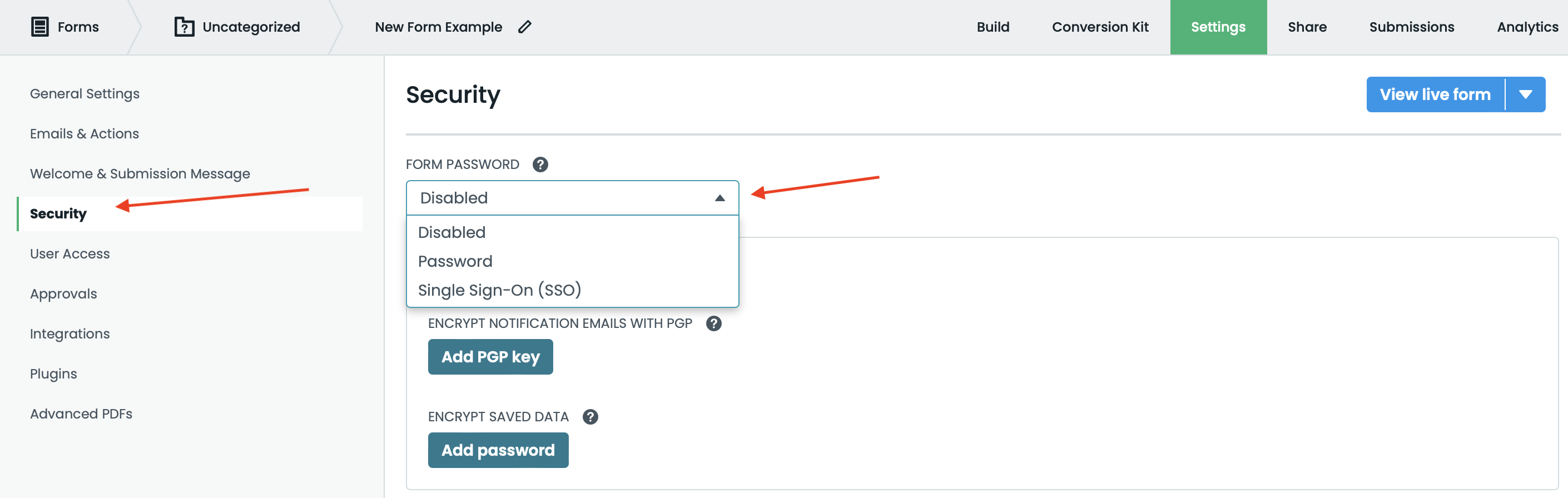Open Encrypt Saved Data help icon
Image resolution: width=1568 pixels, height=498 pixels.
pyautogui.click(x=590, y=416)
